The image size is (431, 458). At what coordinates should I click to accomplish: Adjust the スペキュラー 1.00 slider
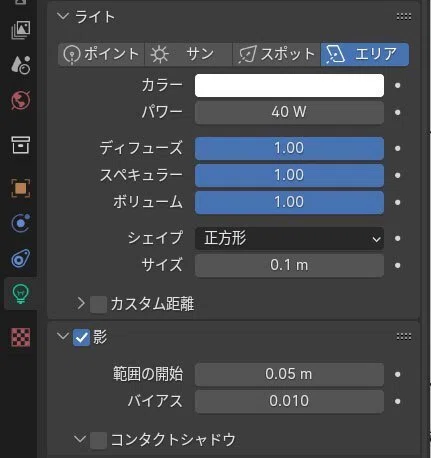289,175
